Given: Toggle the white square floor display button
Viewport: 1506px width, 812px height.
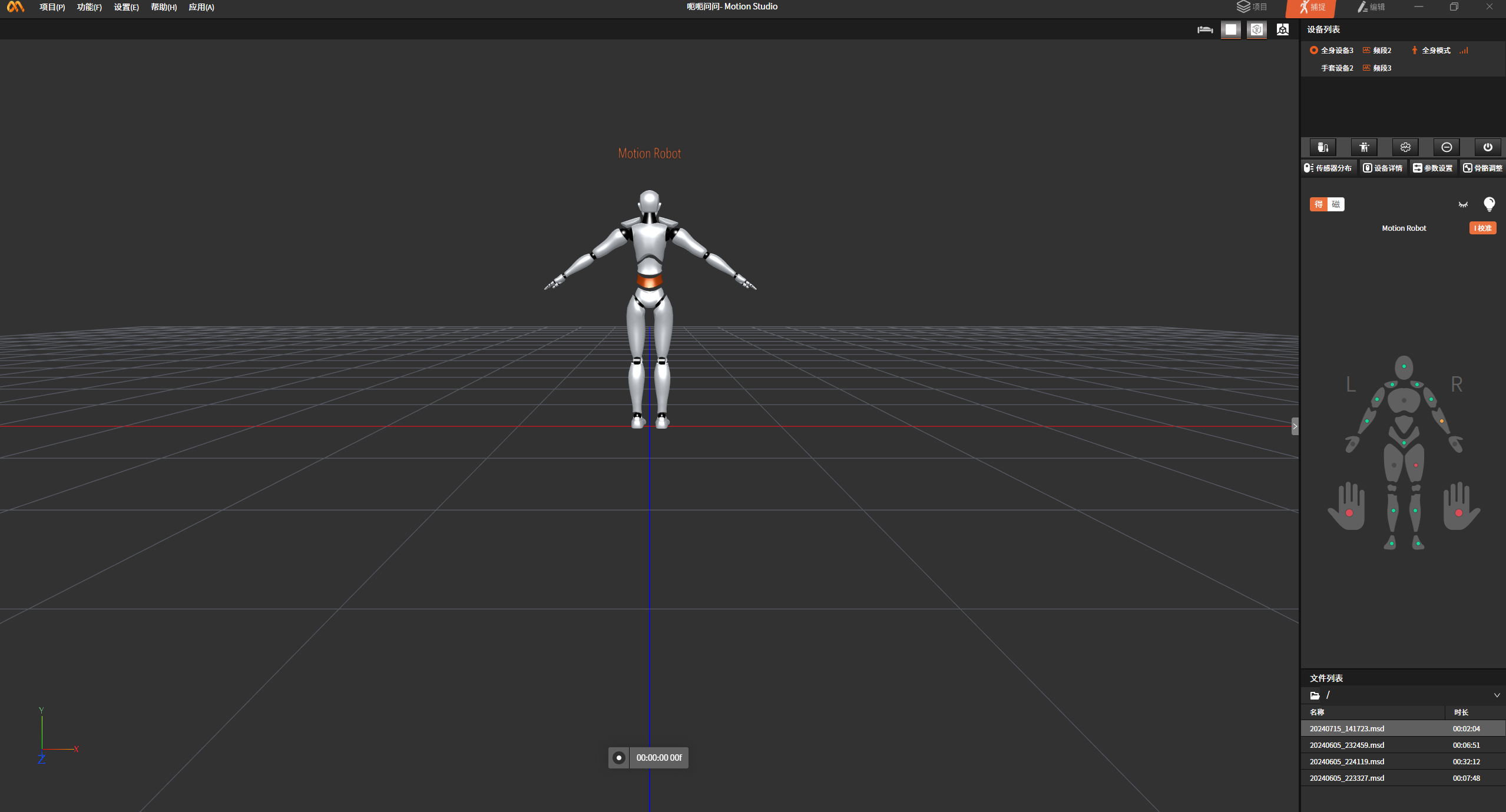Looking at the screenshot, I should [1230, 29].
